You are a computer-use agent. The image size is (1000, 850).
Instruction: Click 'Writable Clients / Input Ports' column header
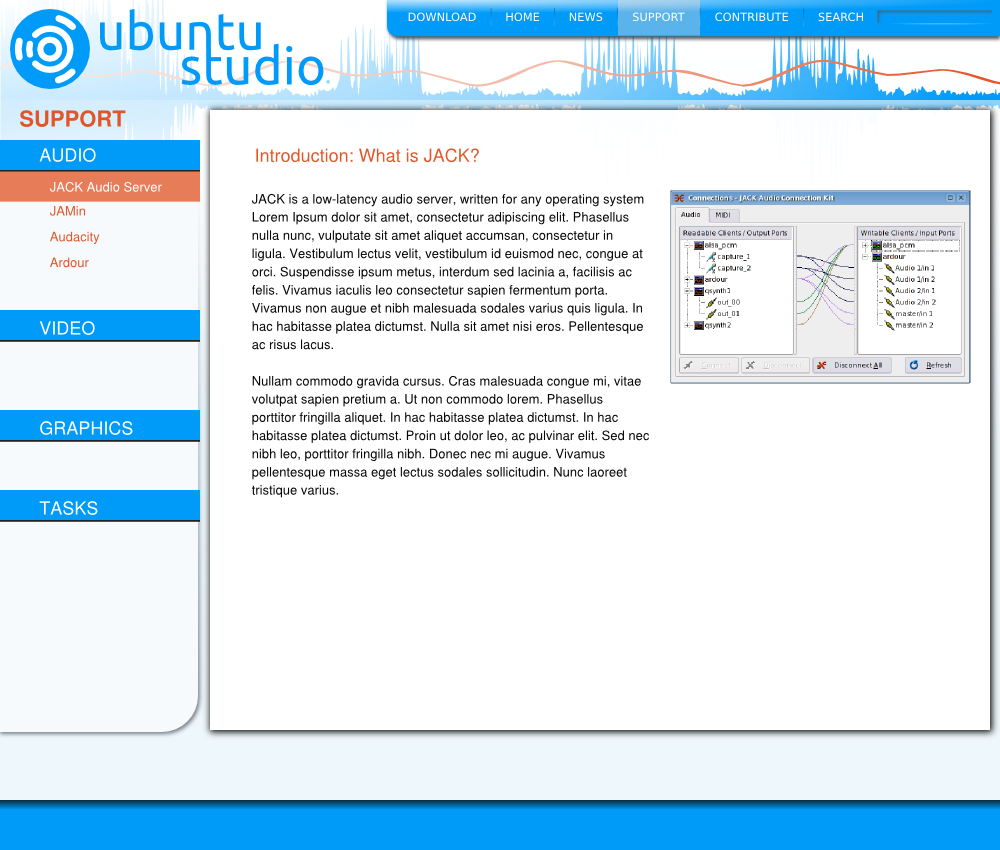[908, 233]
